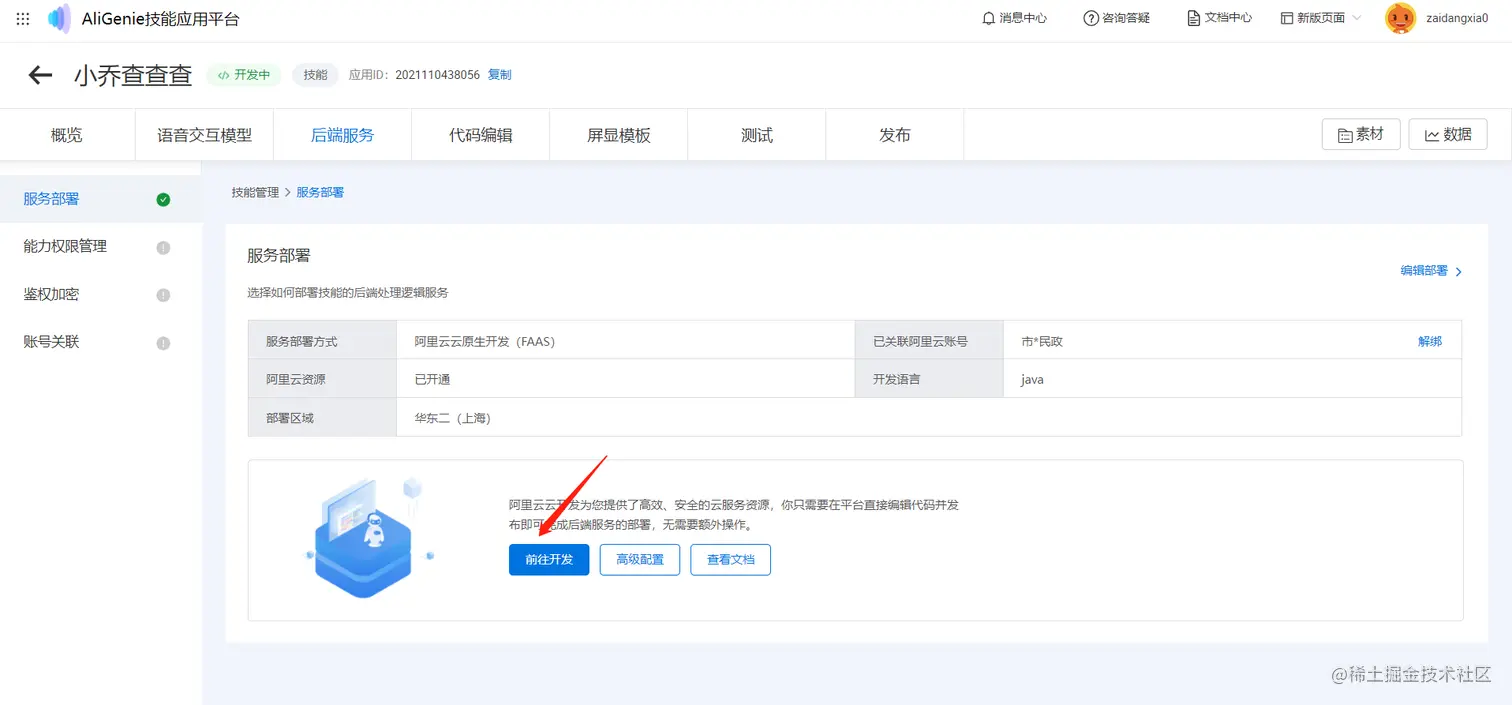Select the 后端服务 tab
This screenshot has width=1512, height=705.
coord(343,135)
